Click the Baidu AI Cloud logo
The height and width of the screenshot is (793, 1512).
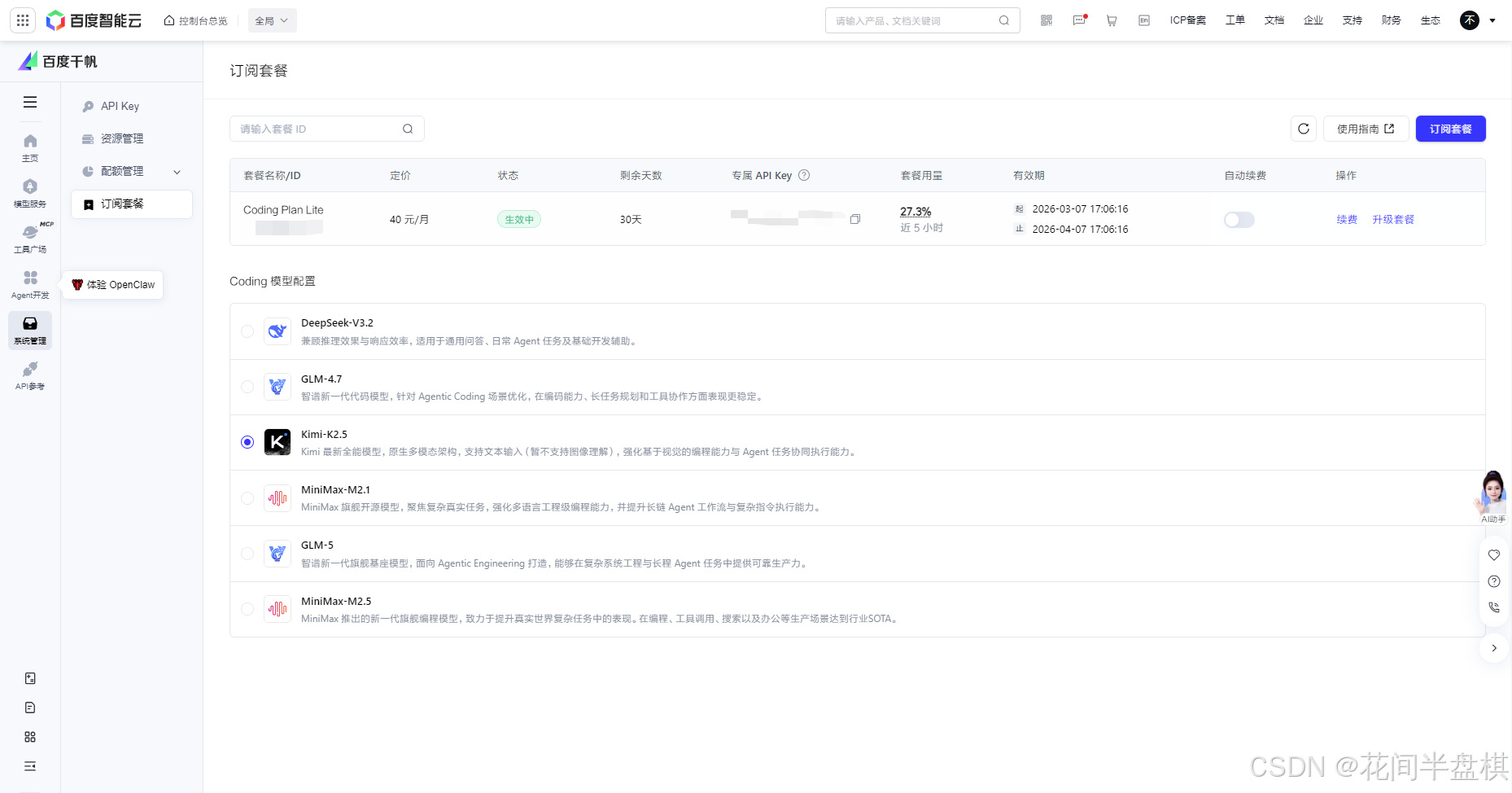pos(94,20)
